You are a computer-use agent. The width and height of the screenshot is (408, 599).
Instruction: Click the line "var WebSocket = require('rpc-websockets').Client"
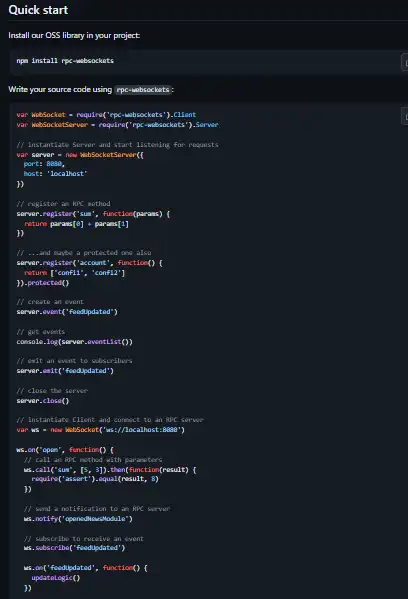point(106,115)
